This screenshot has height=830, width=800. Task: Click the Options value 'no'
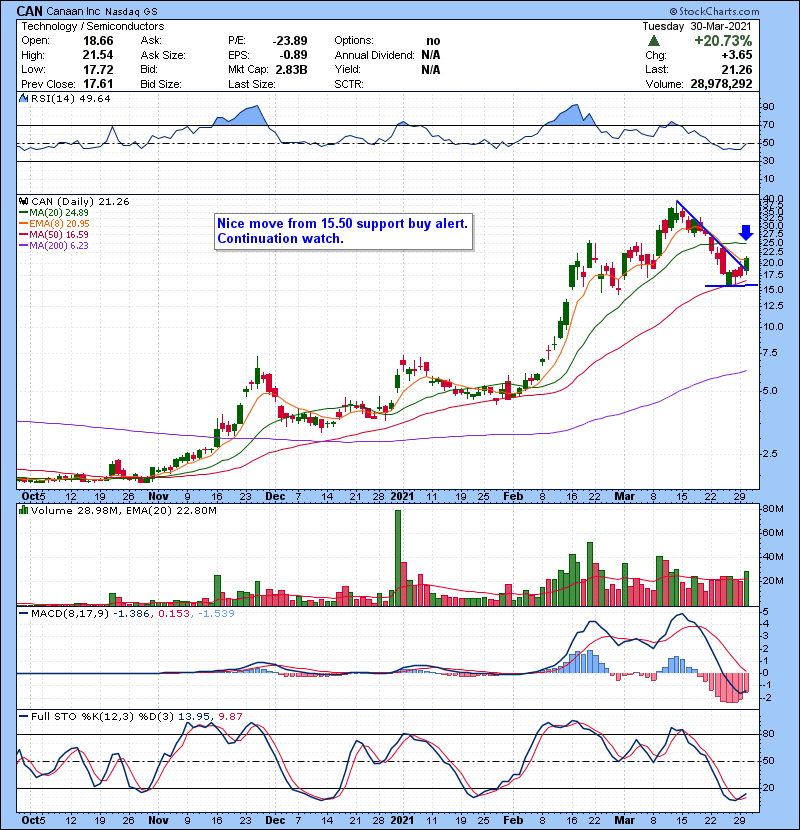click(x=433, y=41)
